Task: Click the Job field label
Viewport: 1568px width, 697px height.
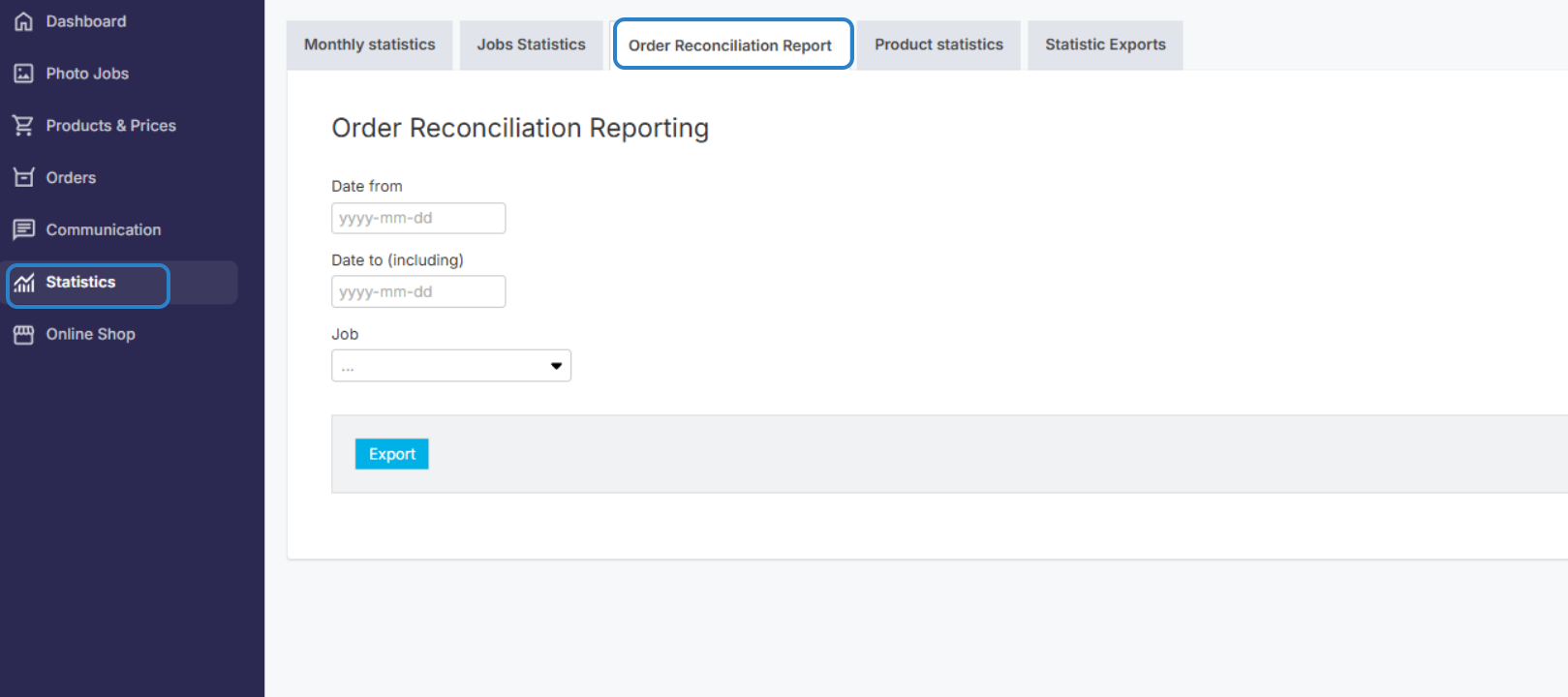Action: click(x=345, y=334)
